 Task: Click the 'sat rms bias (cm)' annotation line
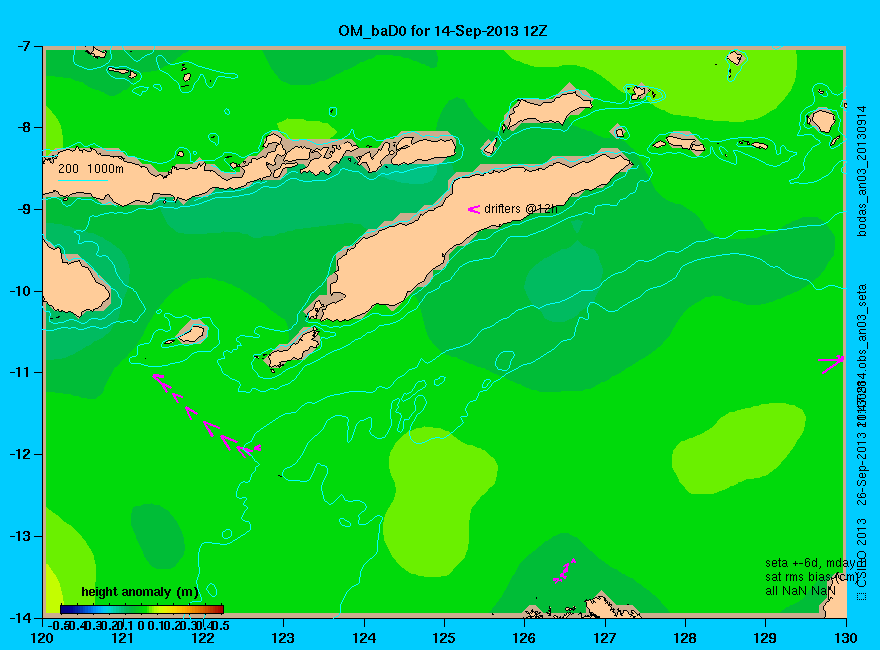[811, 577]
